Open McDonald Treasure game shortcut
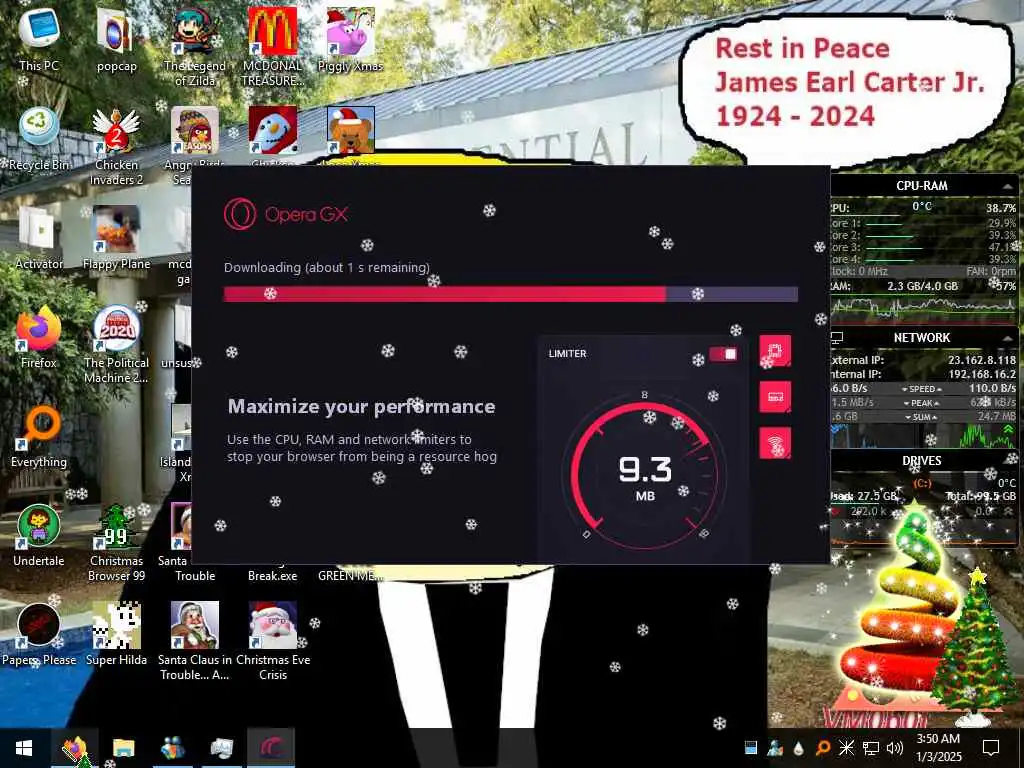Screen dimensions: 1024x768 point(272,47)
